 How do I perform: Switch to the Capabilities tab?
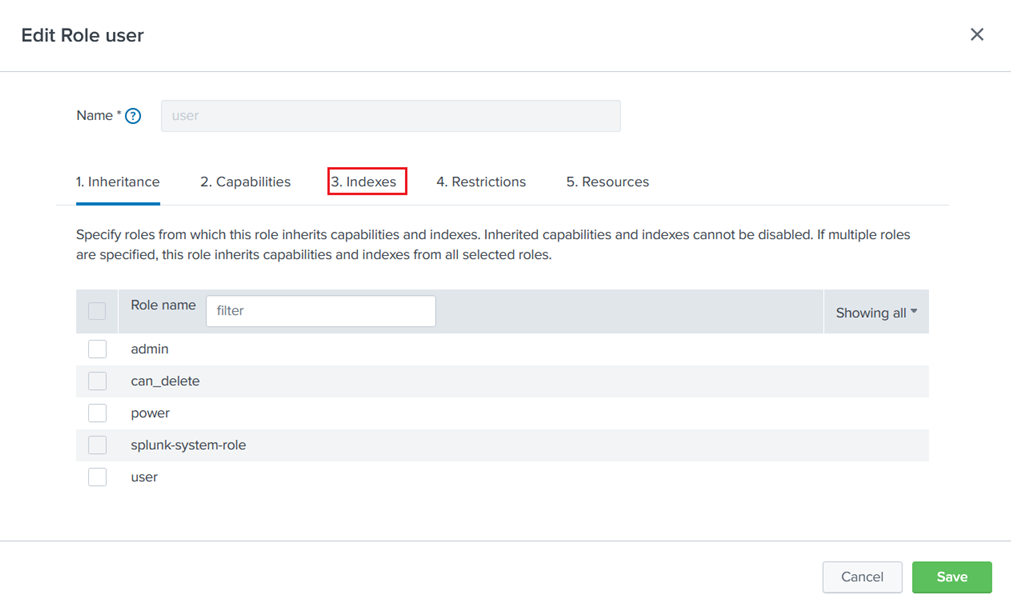tap(245, 181)
